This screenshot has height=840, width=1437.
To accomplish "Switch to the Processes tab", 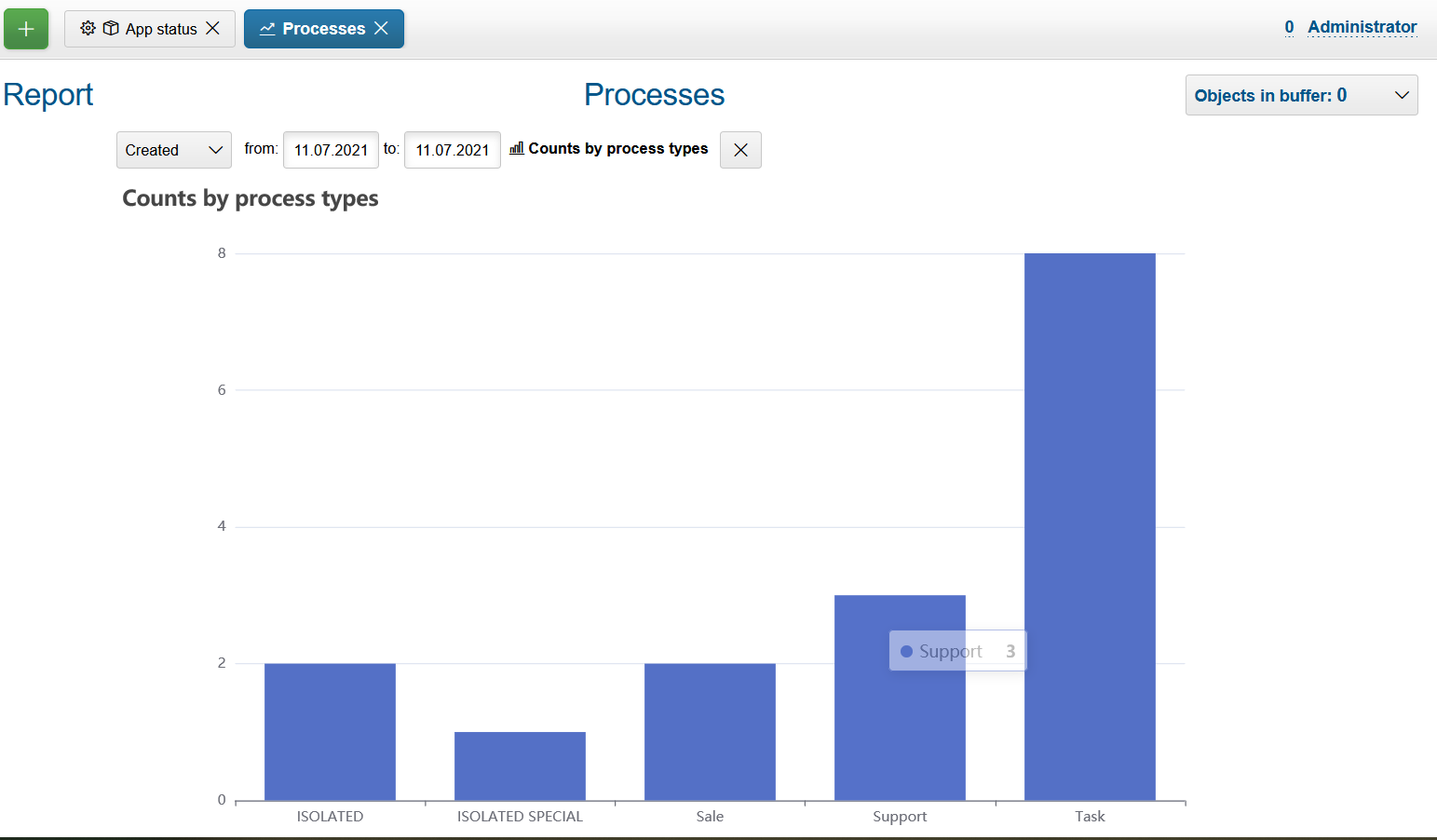I will click(323, 29).
